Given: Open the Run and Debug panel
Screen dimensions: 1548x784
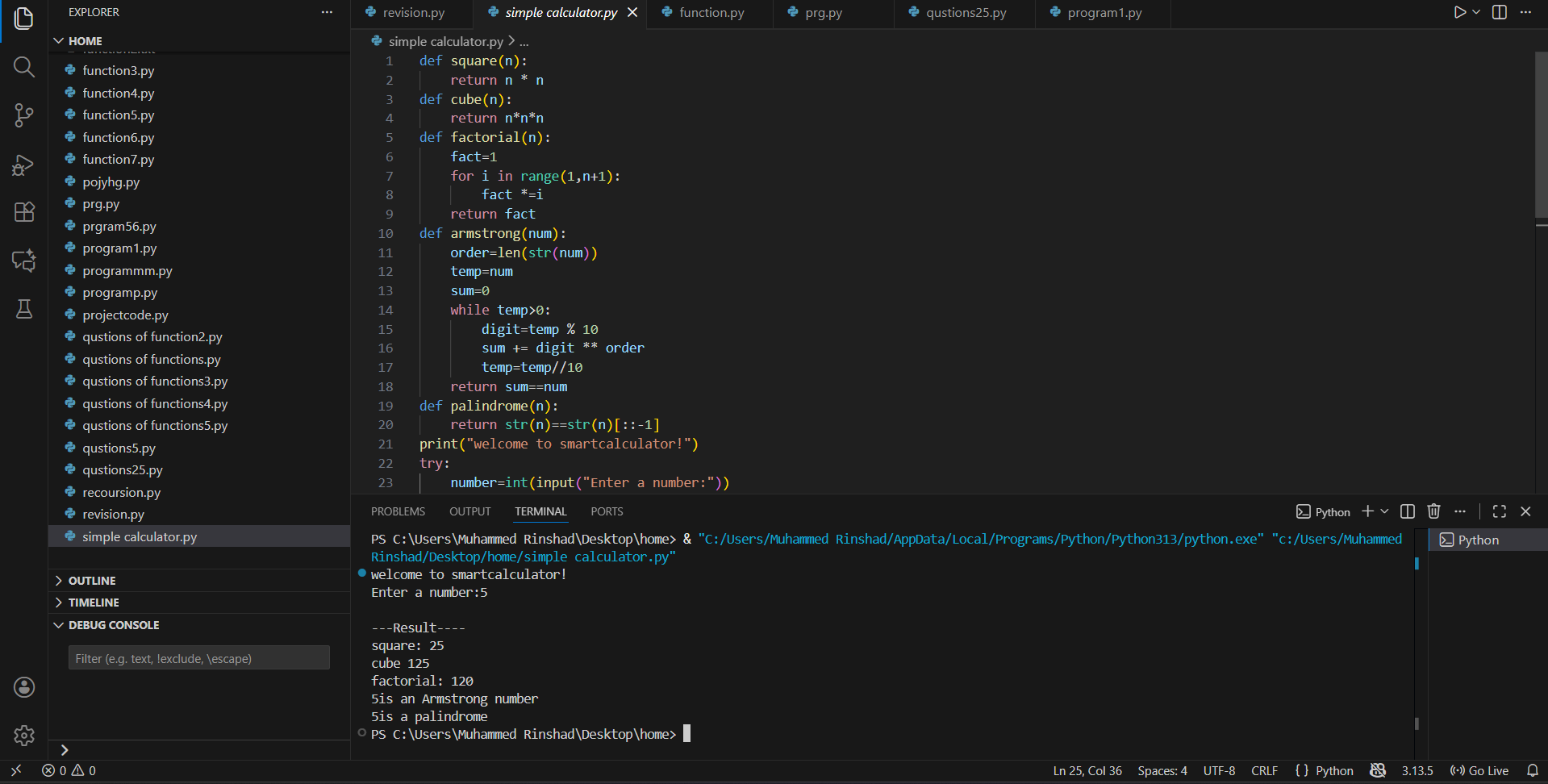Looking at the screenshot, I should pos(23,165).
